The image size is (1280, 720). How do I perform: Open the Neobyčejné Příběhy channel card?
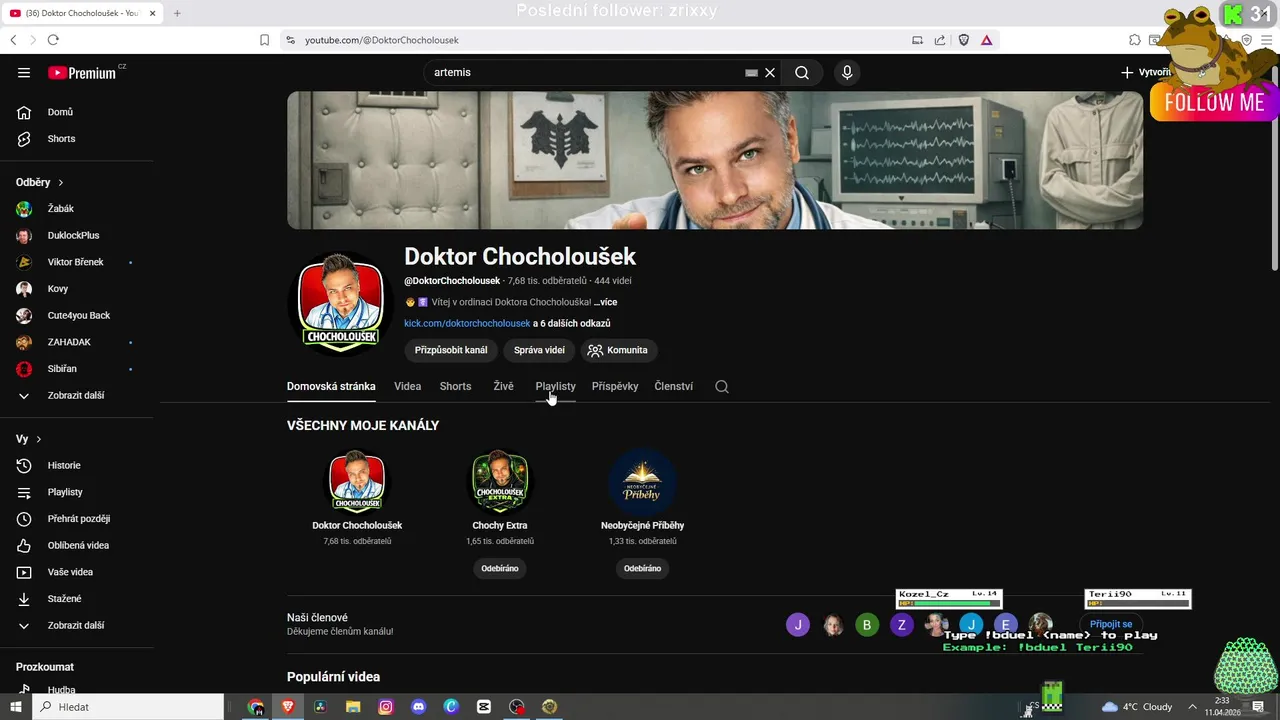[642, 497]
